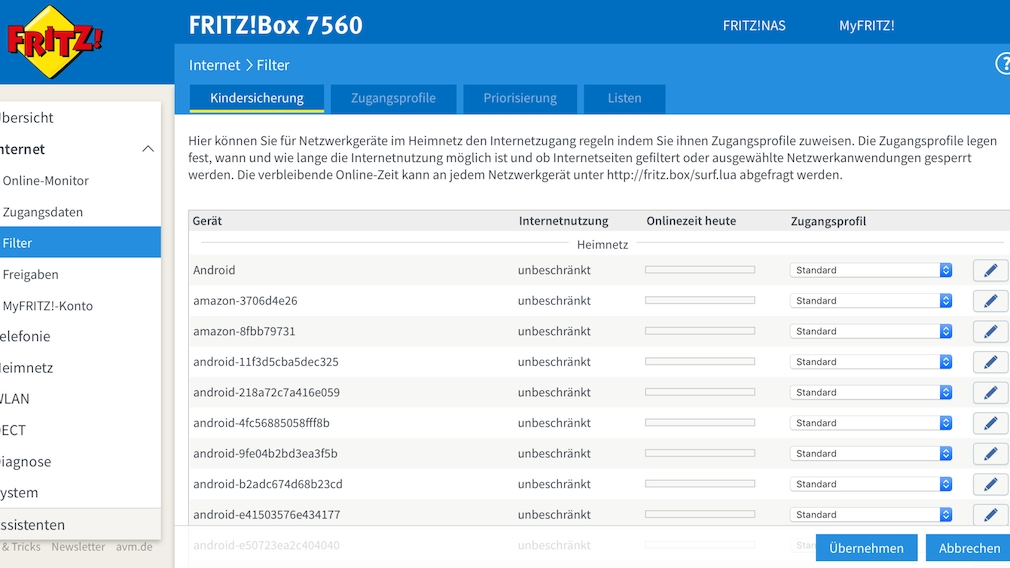Open Zugangsprofil dropdown for android-9fe04b2bd3ea3f5b
1010x568 pixels.
pyautogui.click(x=871, y=453)
